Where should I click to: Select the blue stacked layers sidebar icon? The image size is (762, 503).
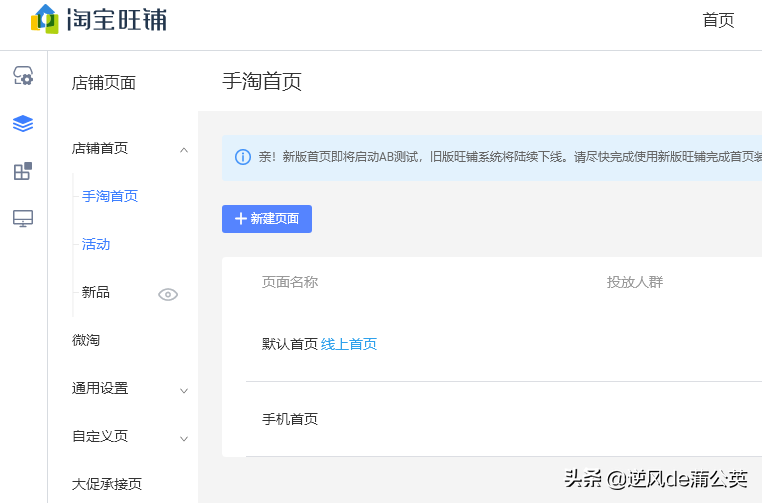click(23, 123)
